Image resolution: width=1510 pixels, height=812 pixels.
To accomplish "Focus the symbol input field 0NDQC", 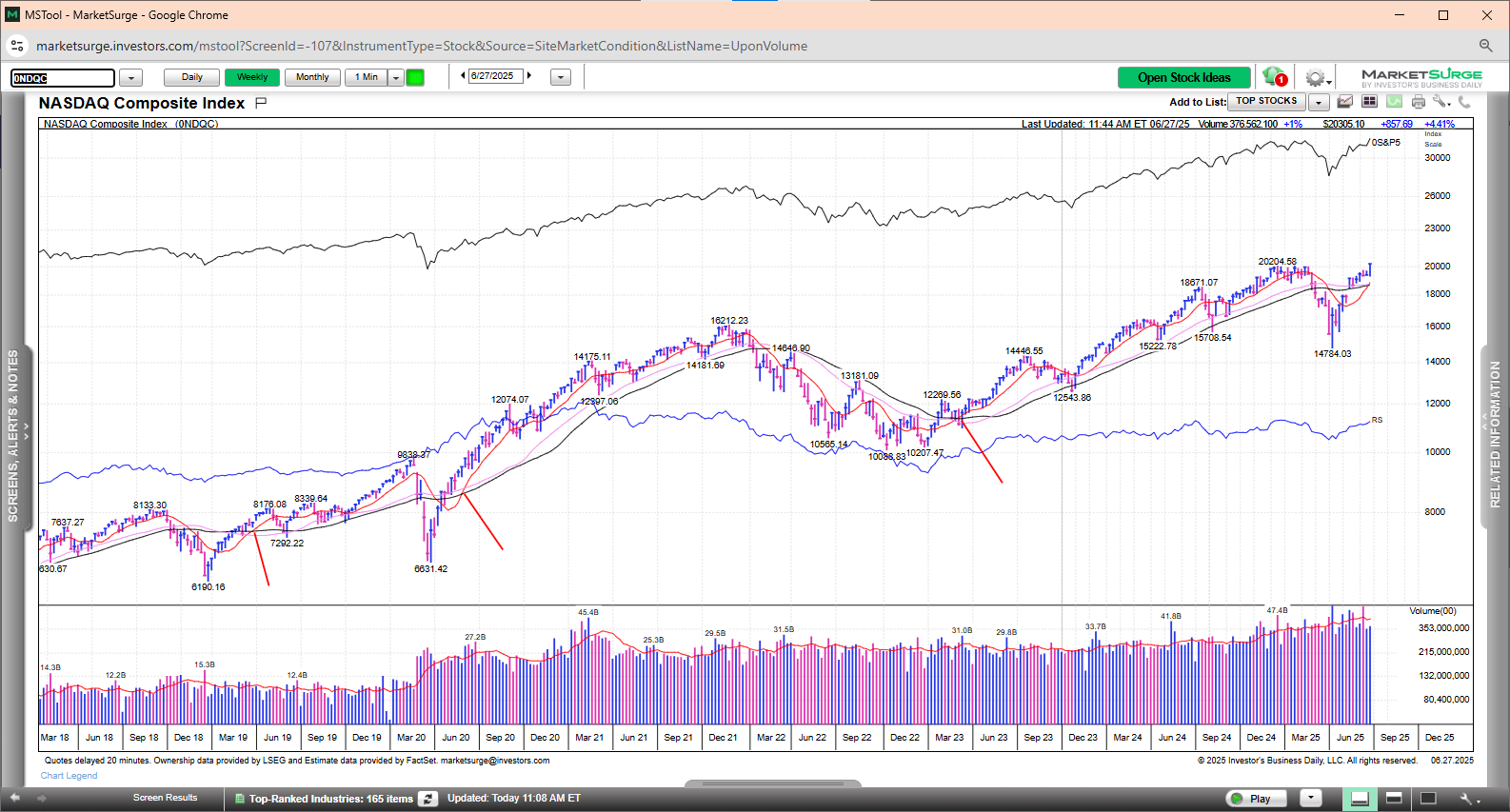I will (63, 78).
